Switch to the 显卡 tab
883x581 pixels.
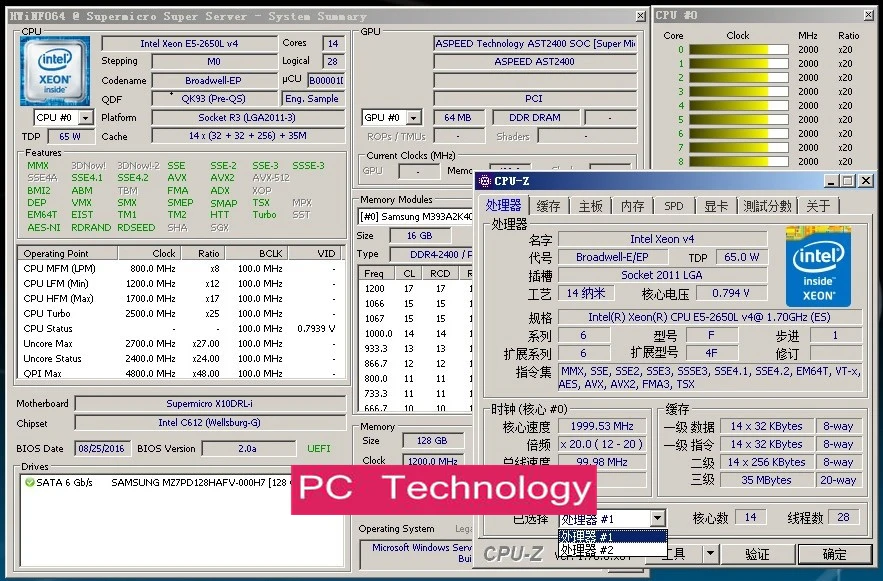coord(716,206)
